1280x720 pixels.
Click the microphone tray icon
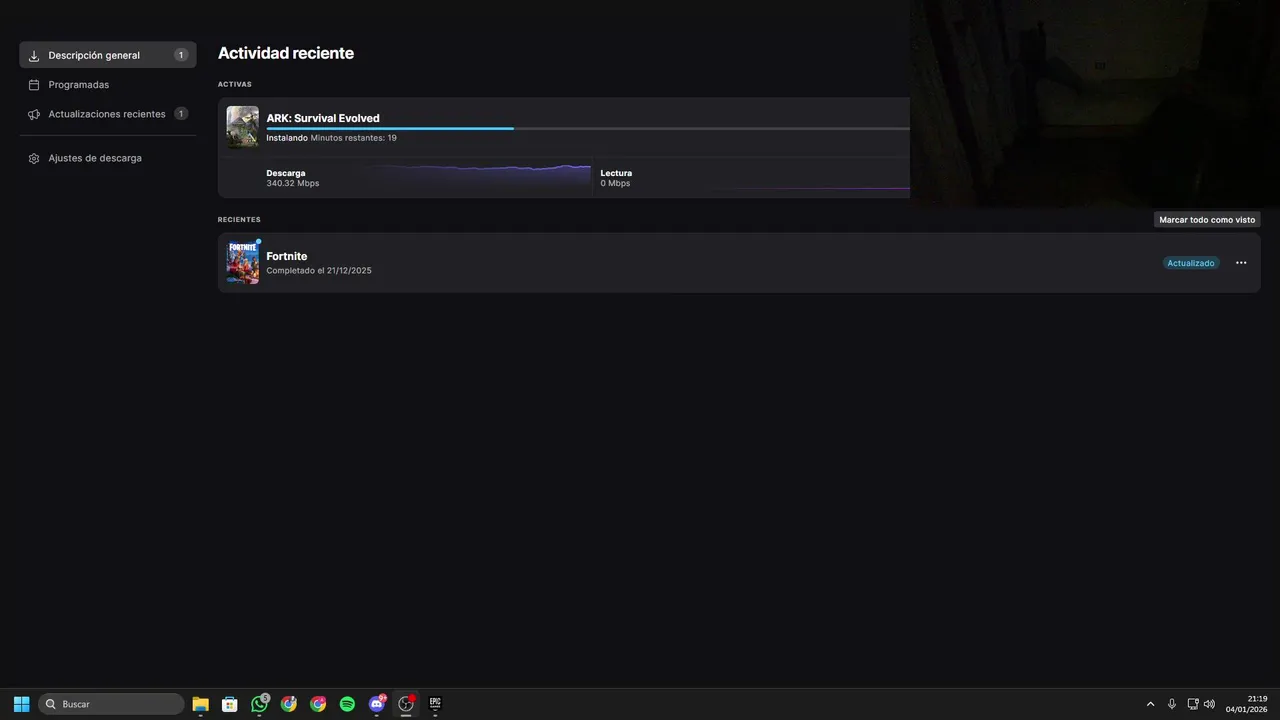(x=1172, y=704)
